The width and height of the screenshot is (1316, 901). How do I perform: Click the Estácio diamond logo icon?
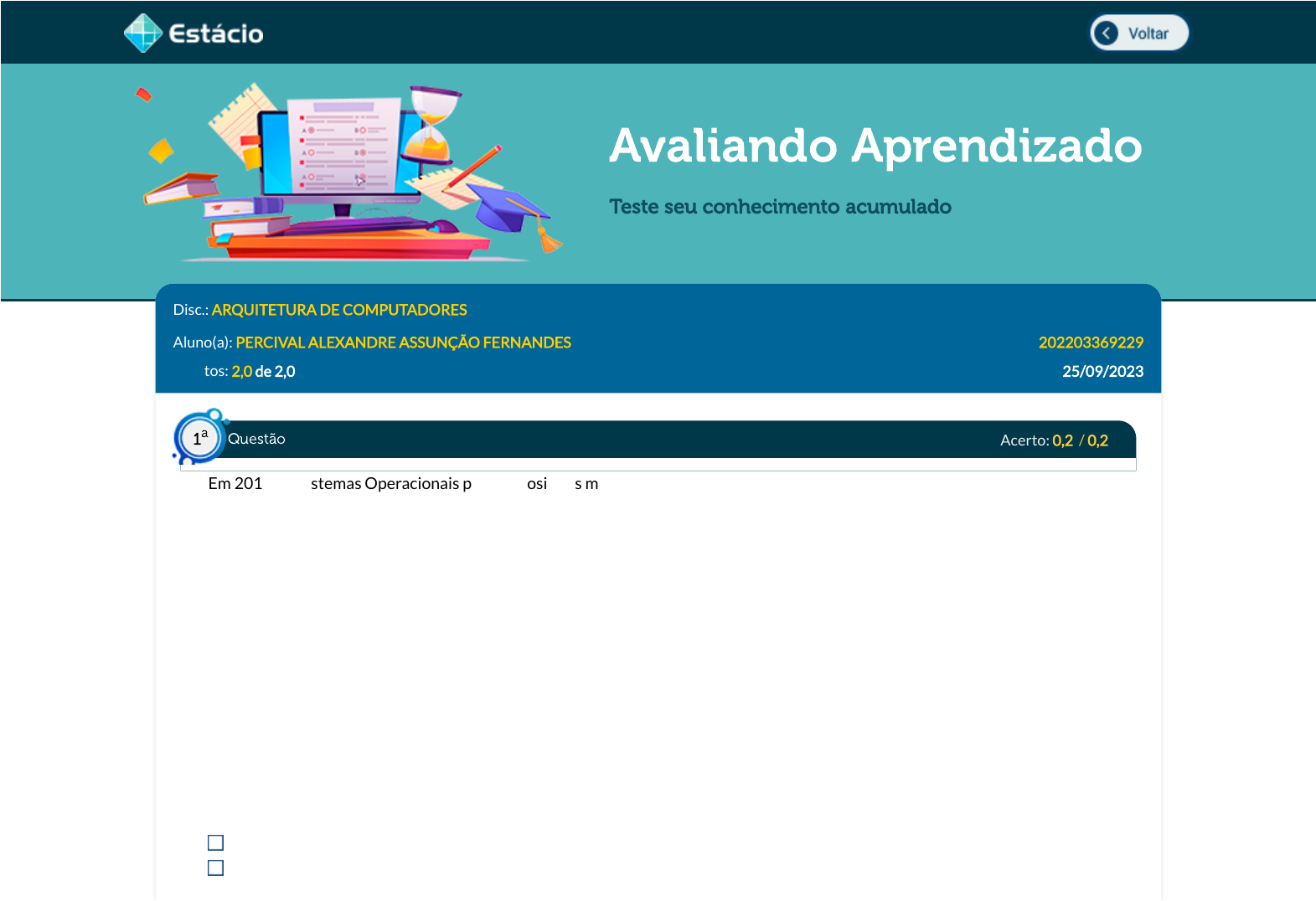[142, 33]
